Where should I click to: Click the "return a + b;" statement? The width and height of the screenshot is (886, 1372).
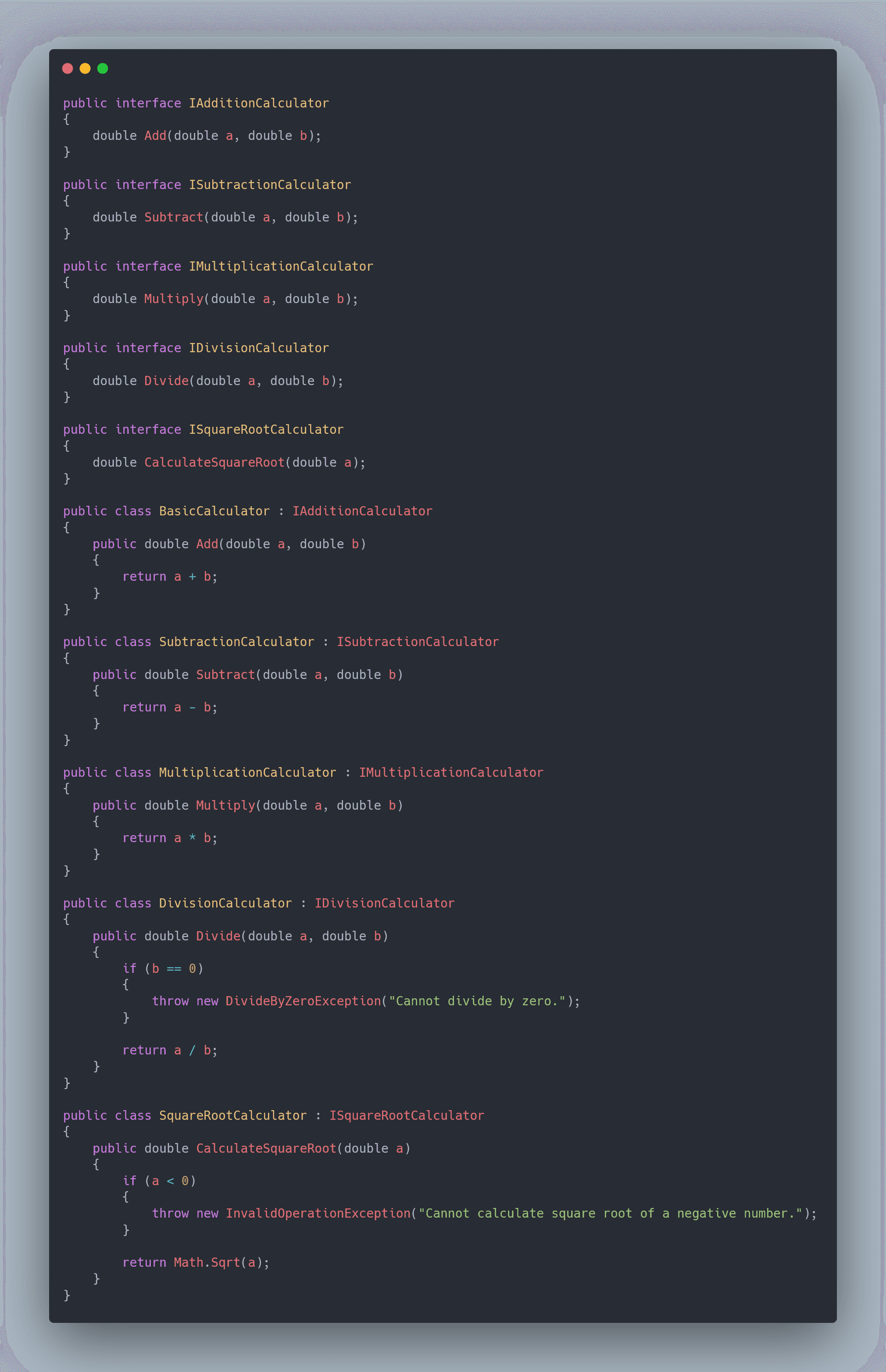(170, 576)
